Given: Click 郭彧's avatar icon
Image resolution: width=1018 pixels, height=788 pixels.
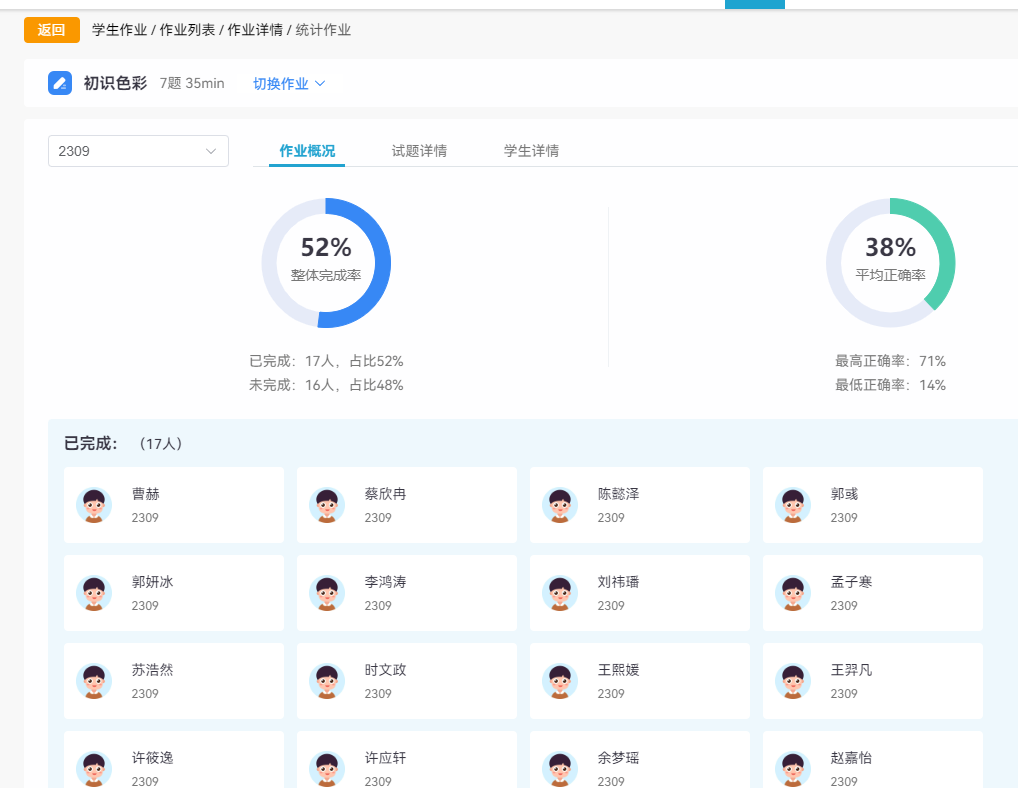Looking at the screenshot, I should (x=793, y=505).
